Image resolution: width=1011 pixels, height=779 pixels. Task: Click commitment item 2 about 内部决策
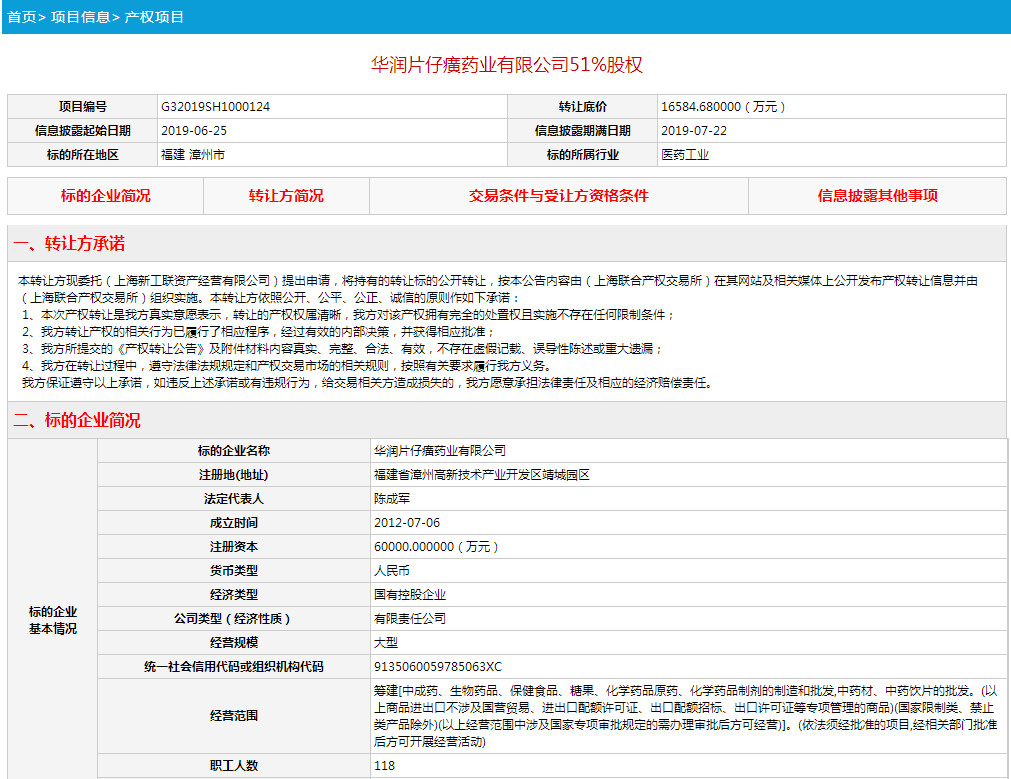pyautogui.click(x=258, y=331)
